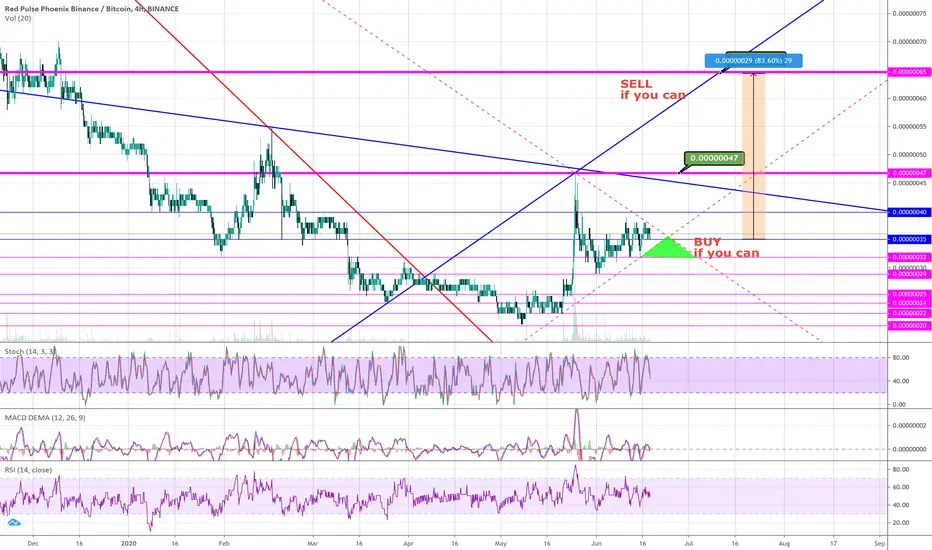Click the BUY if you can annotation
This screenshot has width=932, height=550.
click(x=726, y=247)
